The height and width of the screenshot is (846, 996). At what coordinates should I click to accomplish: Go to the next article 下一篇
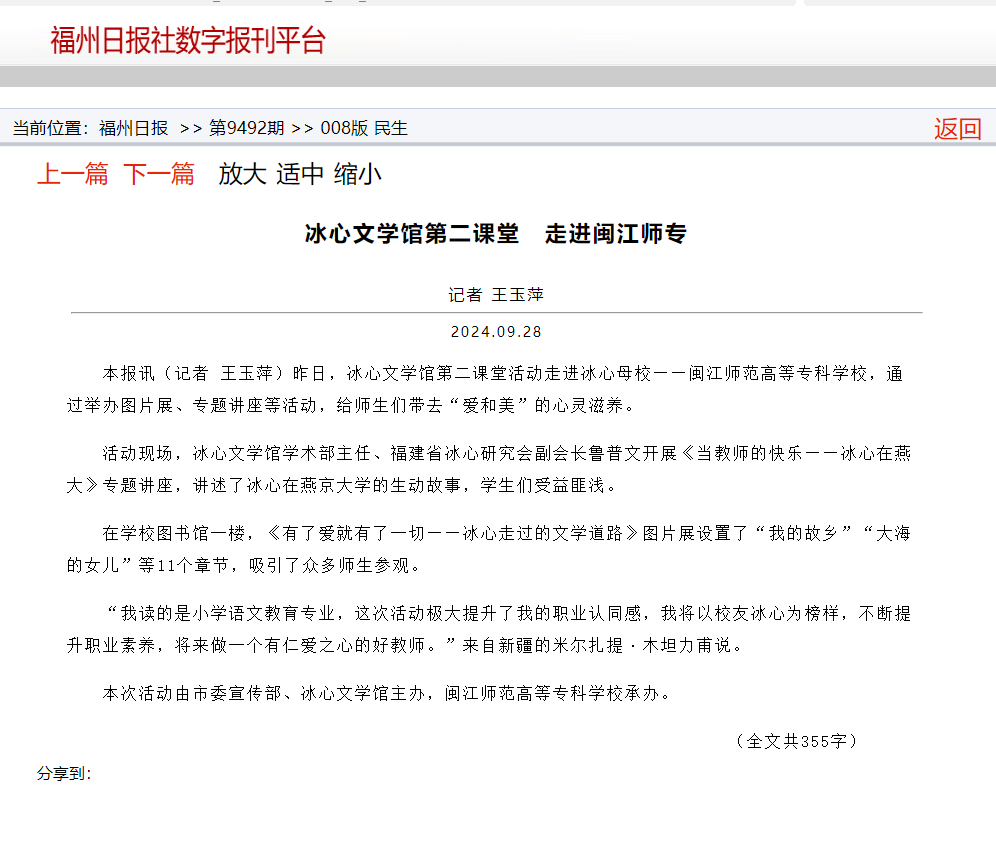(x=159, y=174)
